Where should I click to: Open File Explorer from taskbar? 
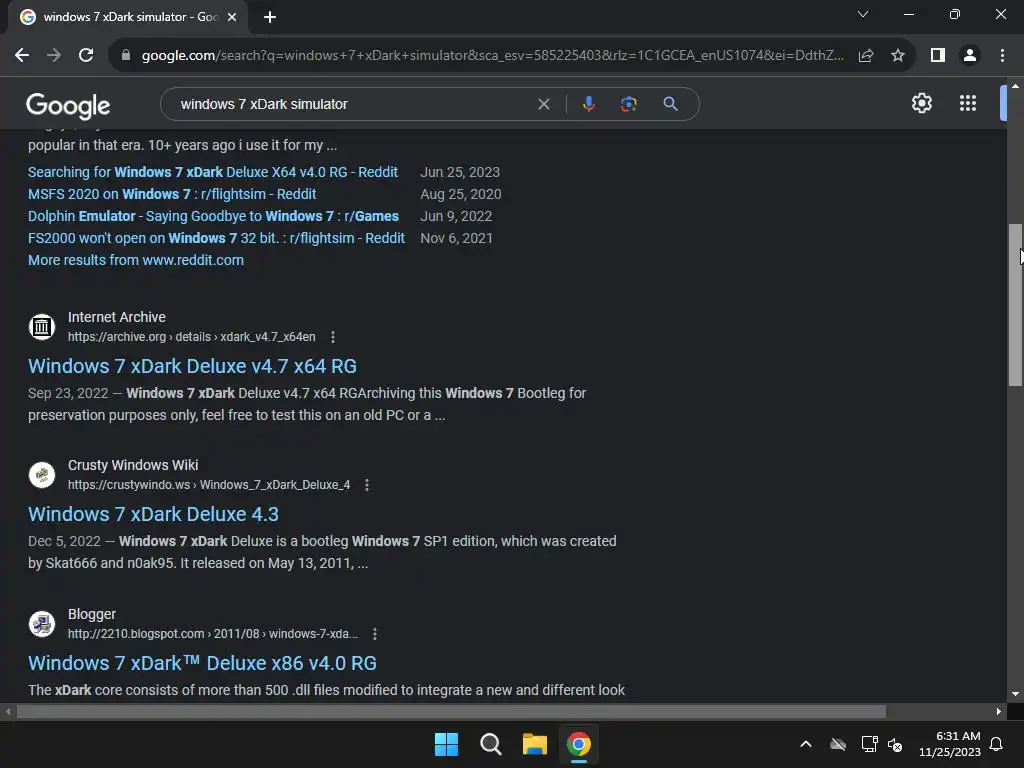tap(535, 744)
